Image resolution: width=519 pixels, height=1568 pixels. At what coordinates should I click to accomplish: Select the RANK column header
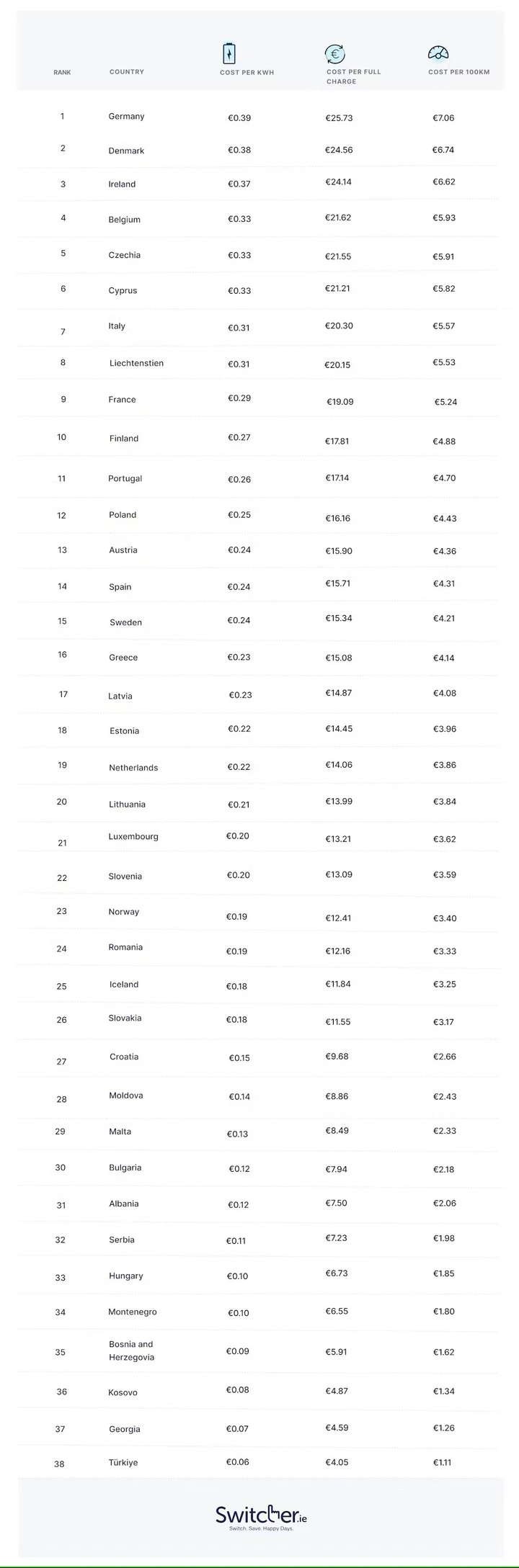point(62,73)
